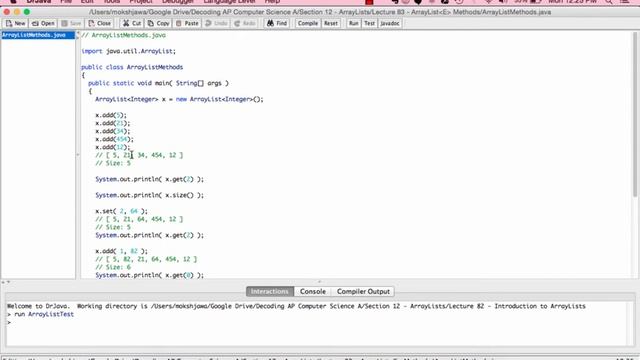Click the Undo toolbar button
The width and height of the screenshot is (640, 360).
click(x=216, y=23)
